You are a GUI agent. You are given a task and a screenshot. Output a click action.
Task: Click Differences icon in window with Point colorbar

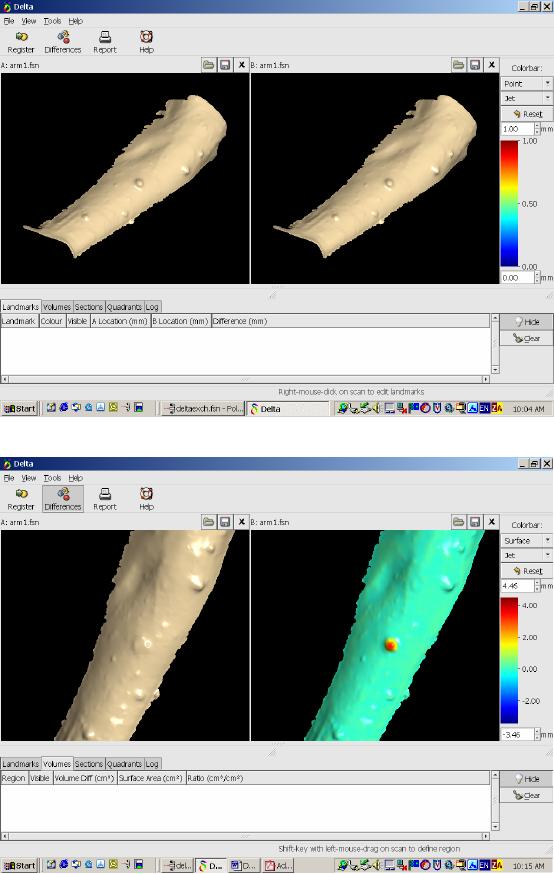[63, 42]
